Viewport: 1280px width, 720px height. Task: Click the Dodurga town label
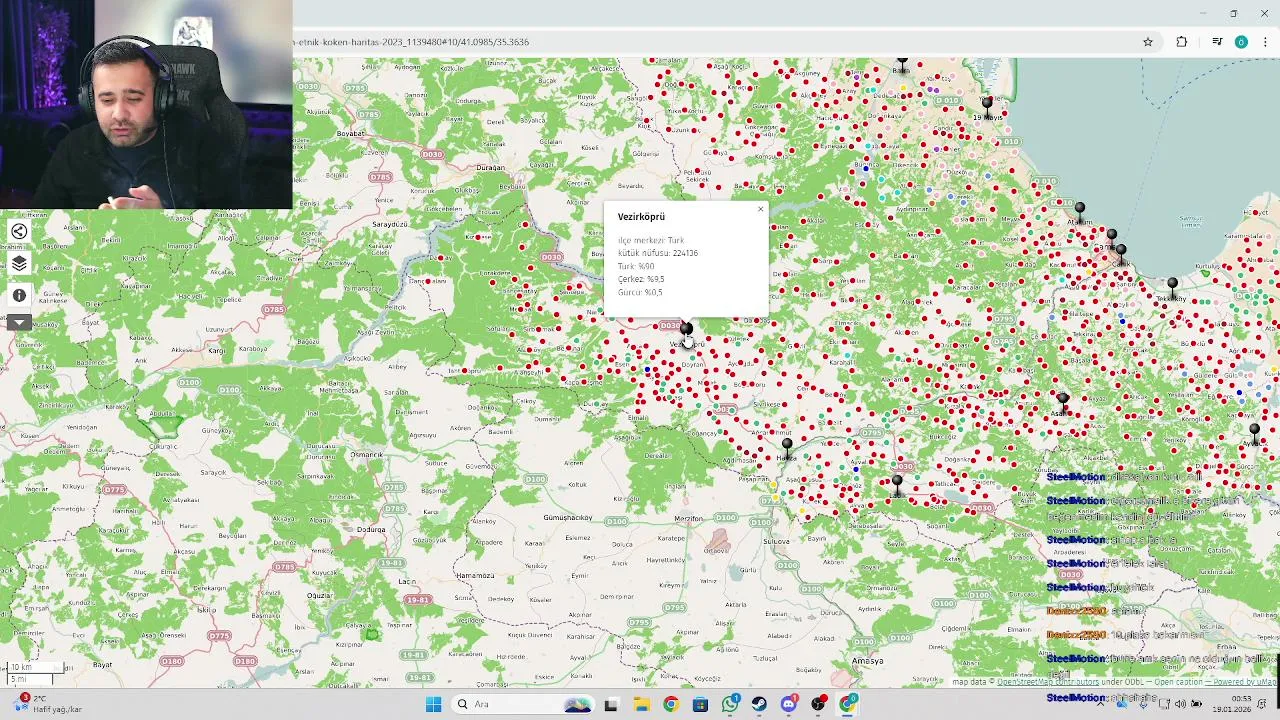(371, 529)
